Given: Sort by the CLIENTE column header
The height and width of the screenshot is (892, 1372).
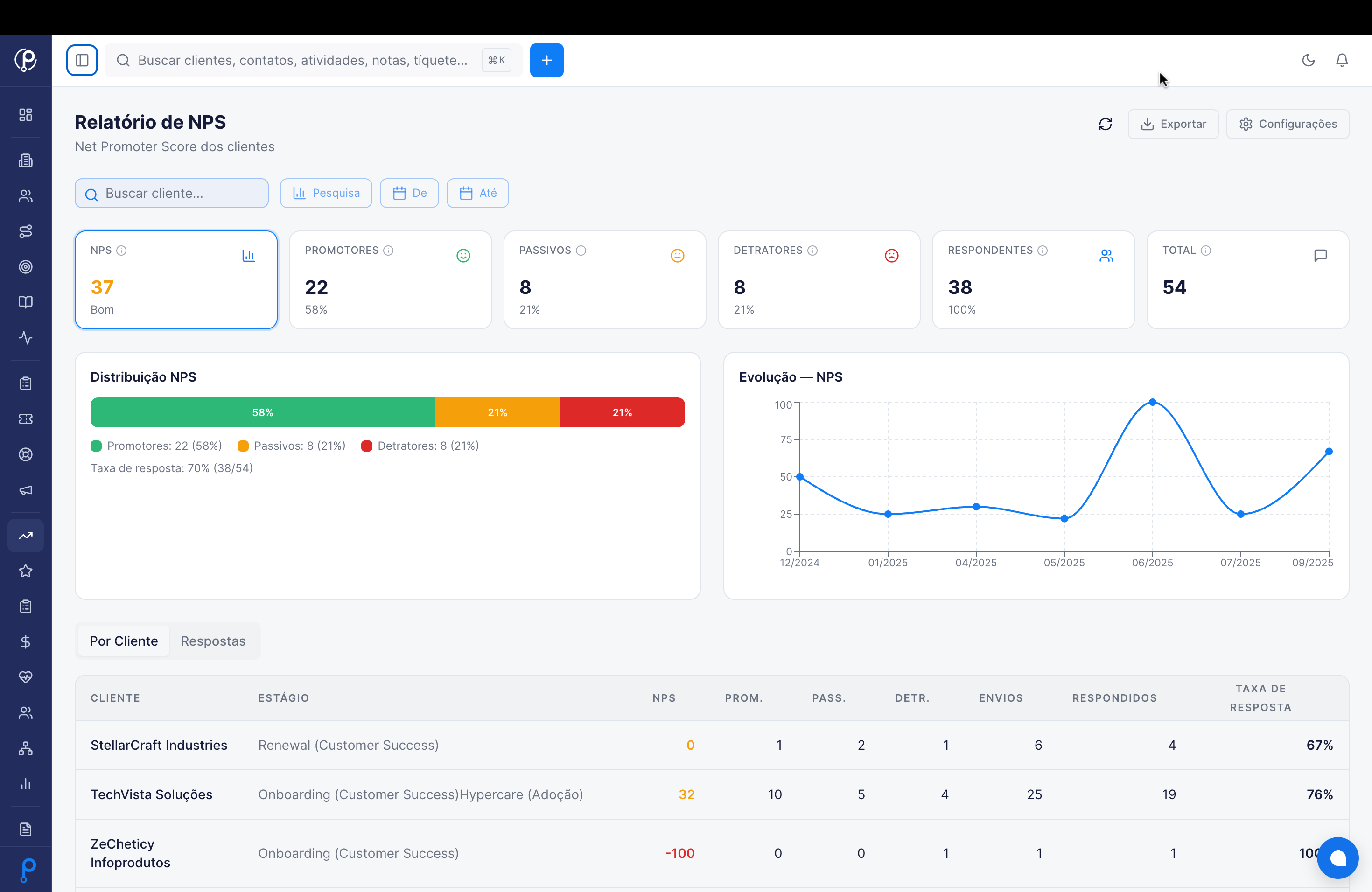Looking at the screenshot, I should click(115, 698).
